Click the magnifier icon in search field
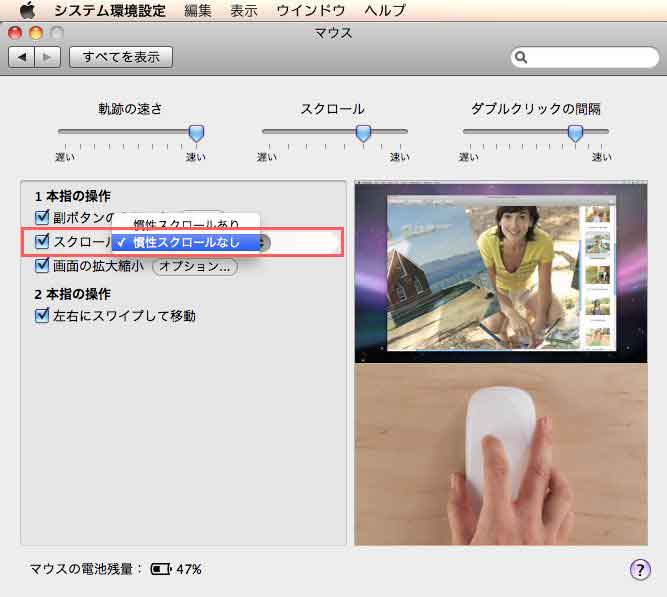Image resolution: width=667 pixels, height=597 pixels. point(522,58)
